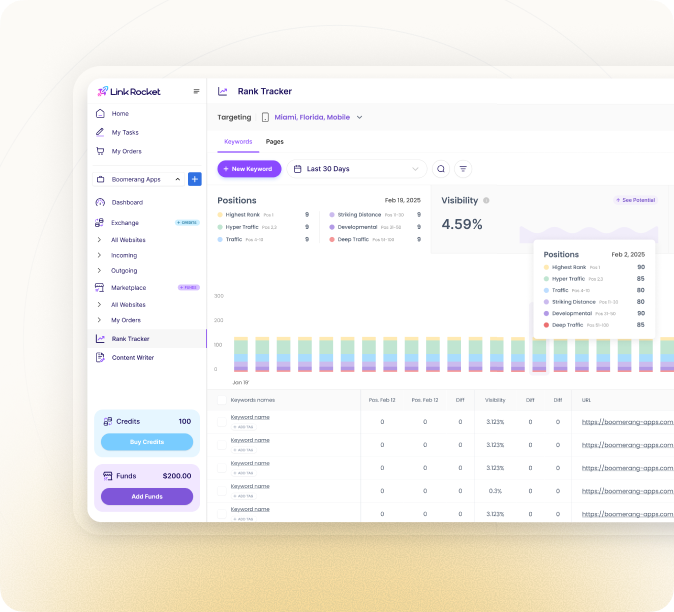
Task: Check the first keyword row checkbox
Action: (x=222, y=422)
